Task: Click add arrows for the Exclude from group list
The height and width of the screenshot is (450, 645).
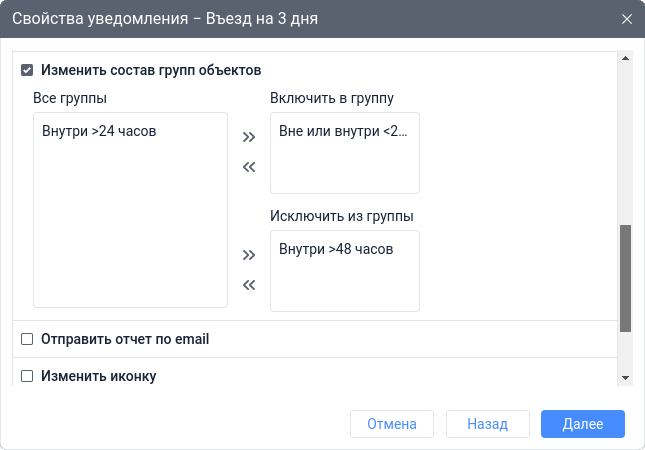Action: point(249,256)
